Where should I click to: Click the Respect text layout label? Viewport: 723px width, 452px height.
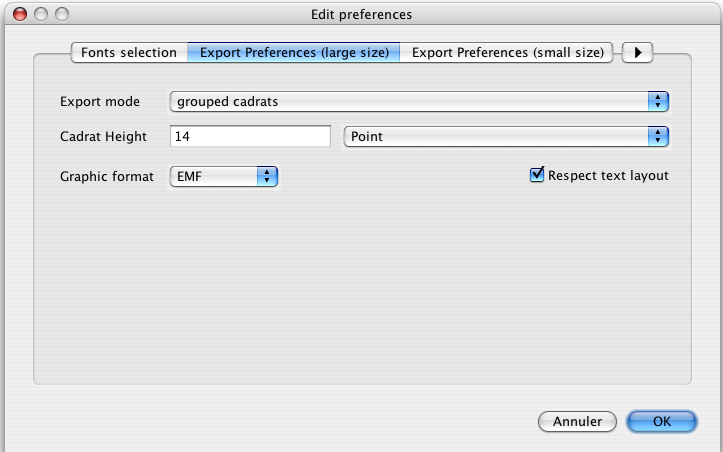coord(608,176)
